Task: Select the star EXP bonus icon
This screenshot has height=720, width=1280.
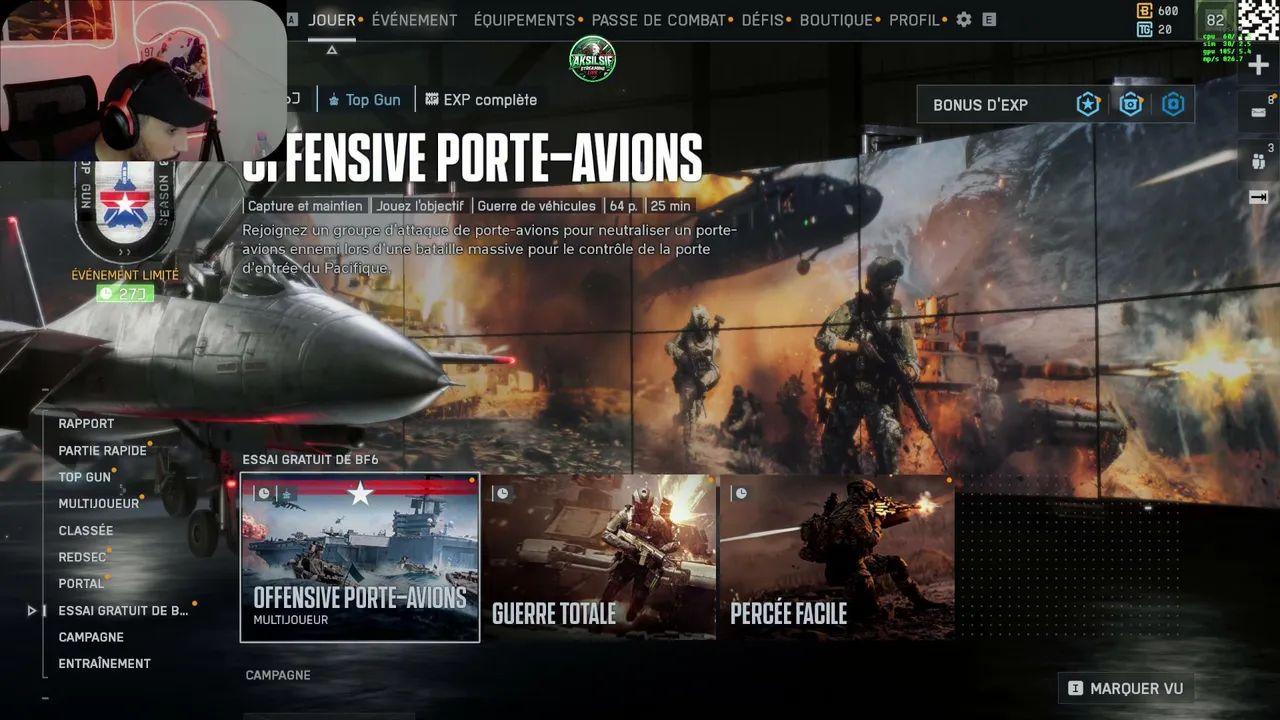Action: (x=1088, y=104)
